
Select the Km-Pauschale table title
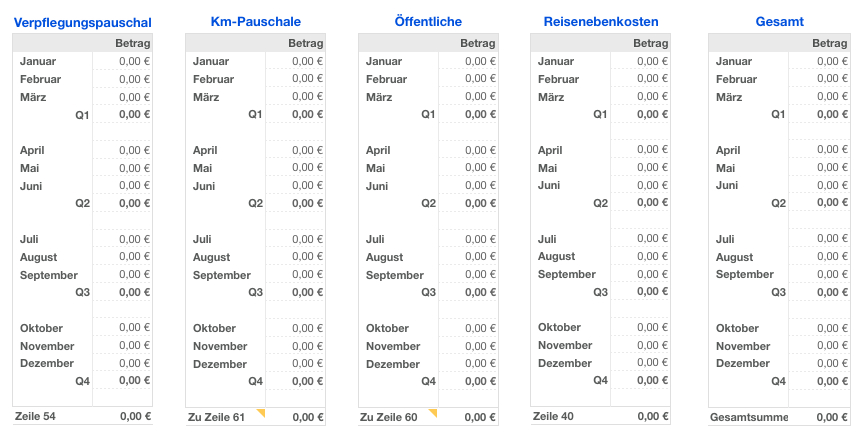[x=255, y=21]
